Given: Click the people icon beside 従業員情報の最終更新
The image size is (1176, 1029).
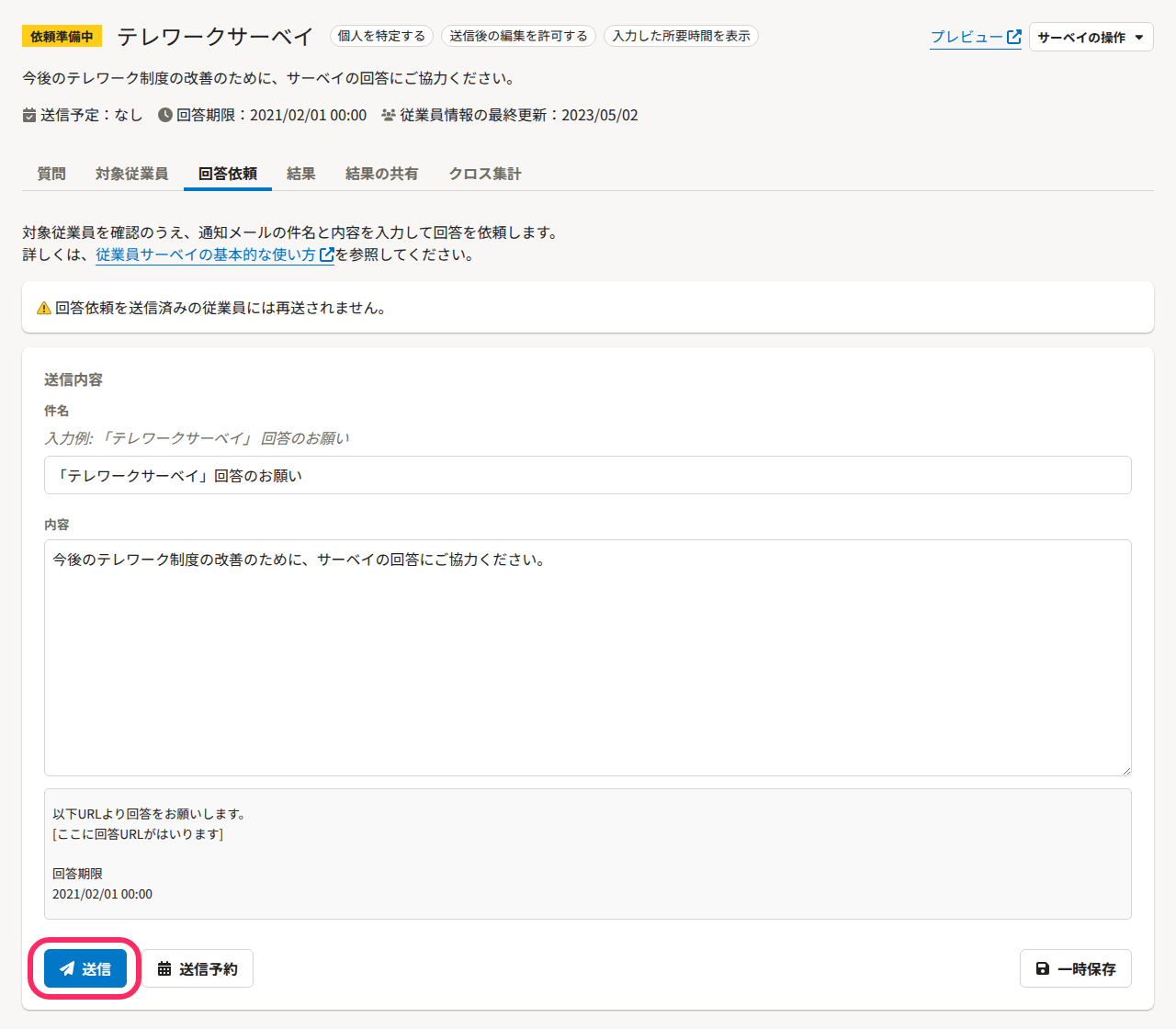Looking at the screenshot, I should click(x=389, y=115).
